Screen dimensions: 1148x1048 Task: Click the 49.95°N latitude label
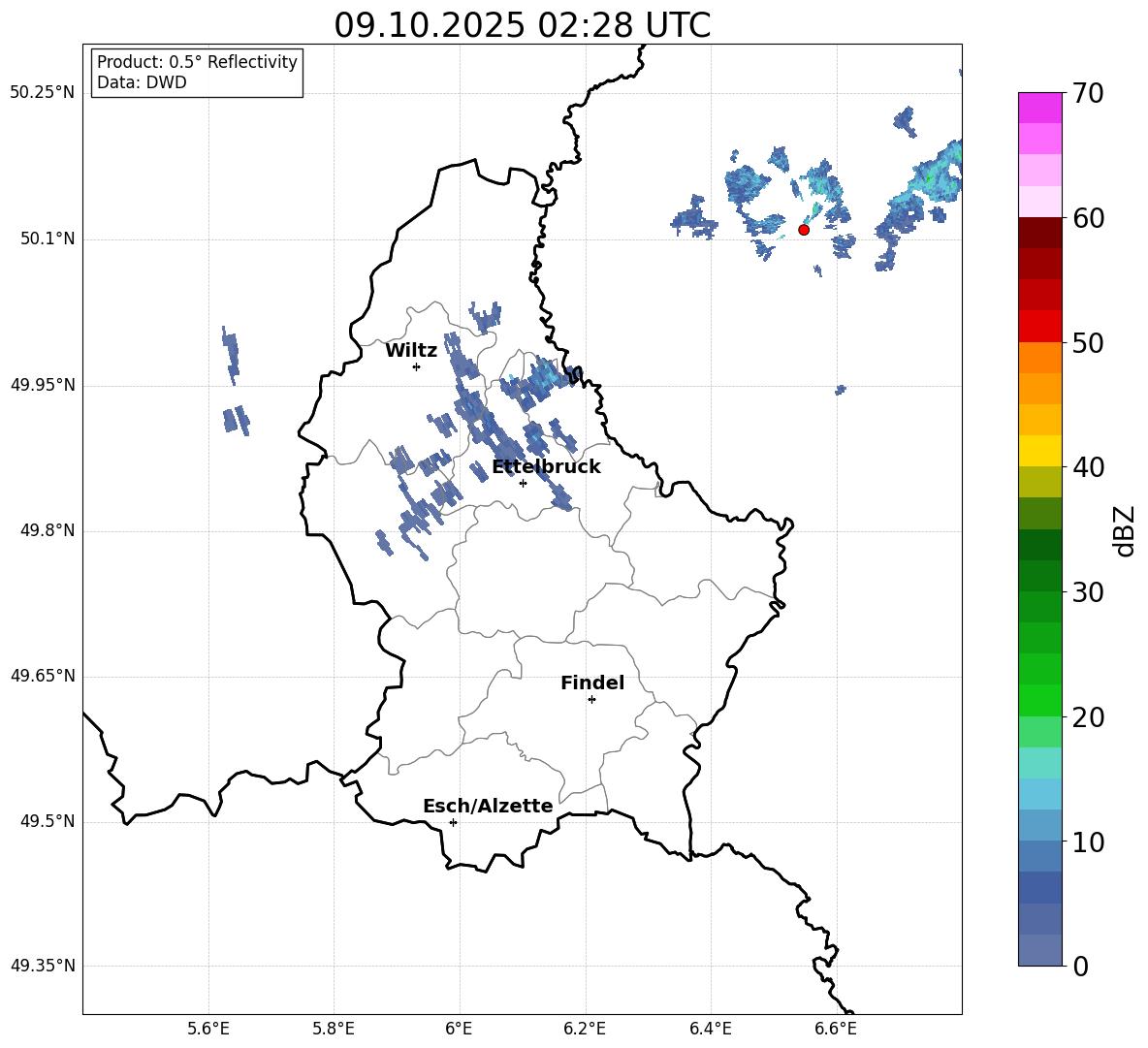click(43, 385)
